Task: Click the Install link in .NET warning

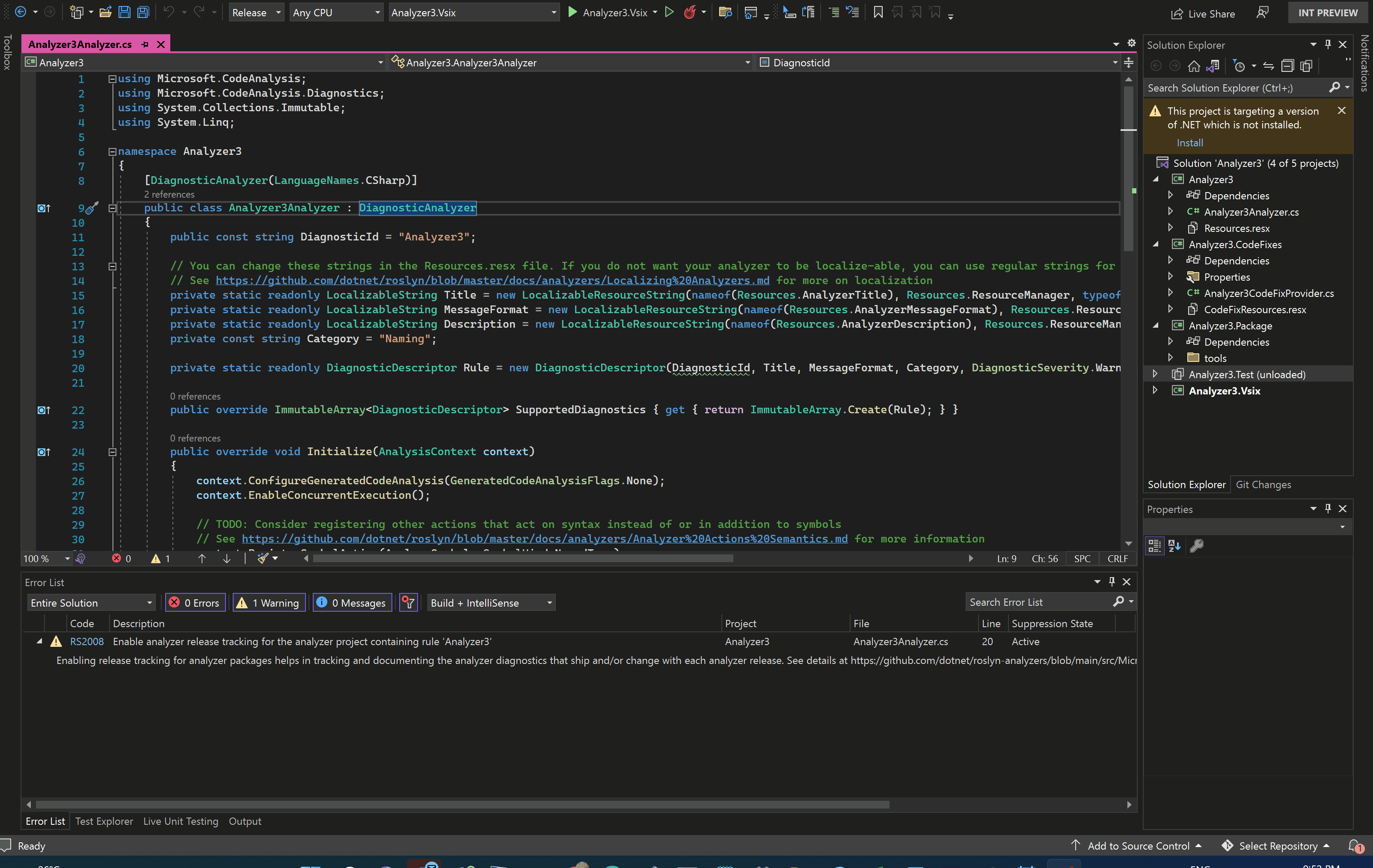Action: tap(1189, 143)
